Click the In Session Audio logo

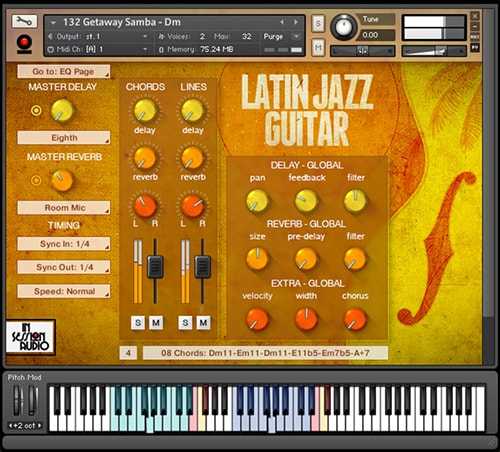tap(30, 337)
